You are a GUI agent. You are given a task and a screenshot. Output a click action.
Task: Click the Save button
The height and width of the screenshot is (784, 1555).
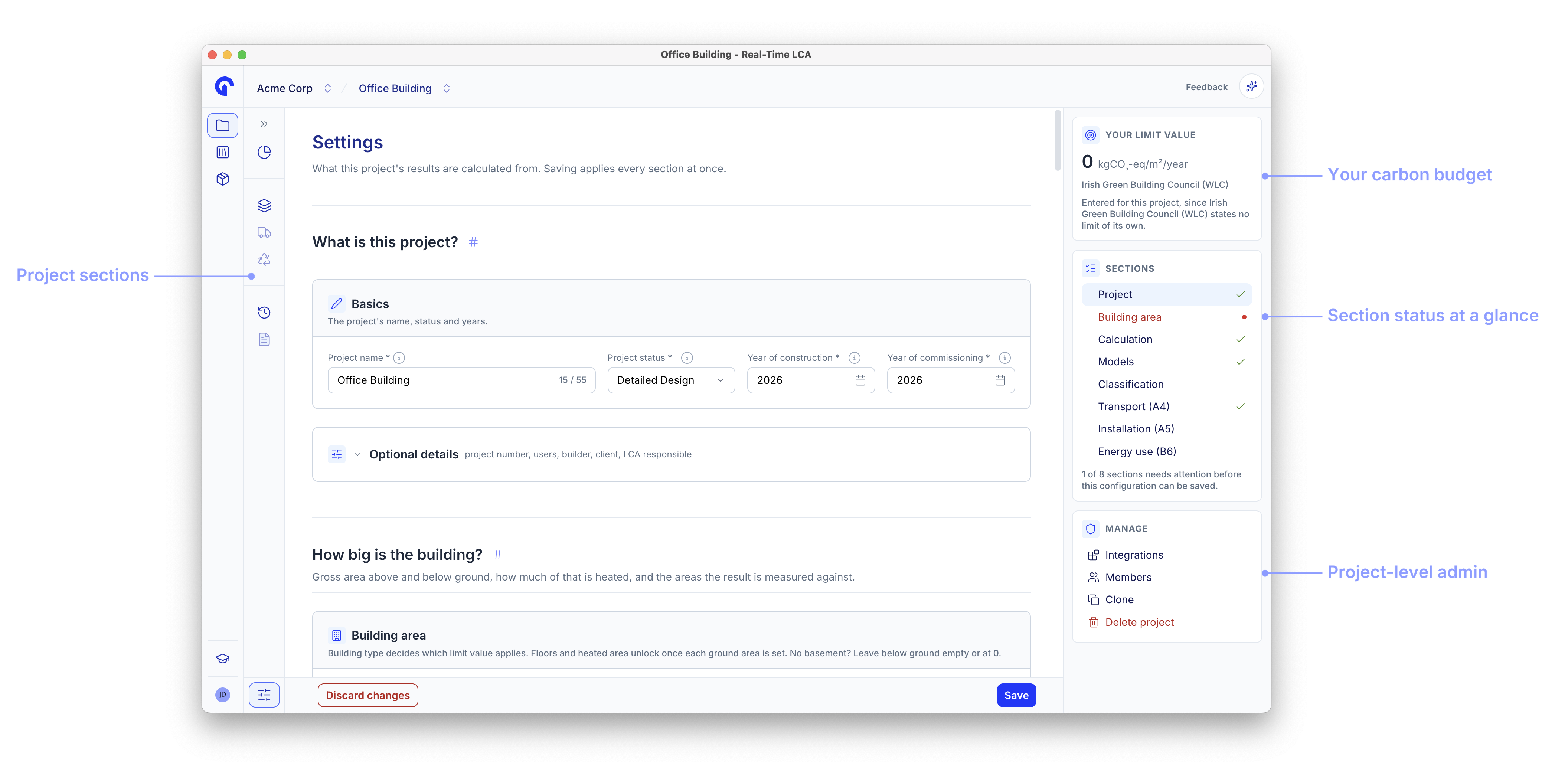(1016, 695)
